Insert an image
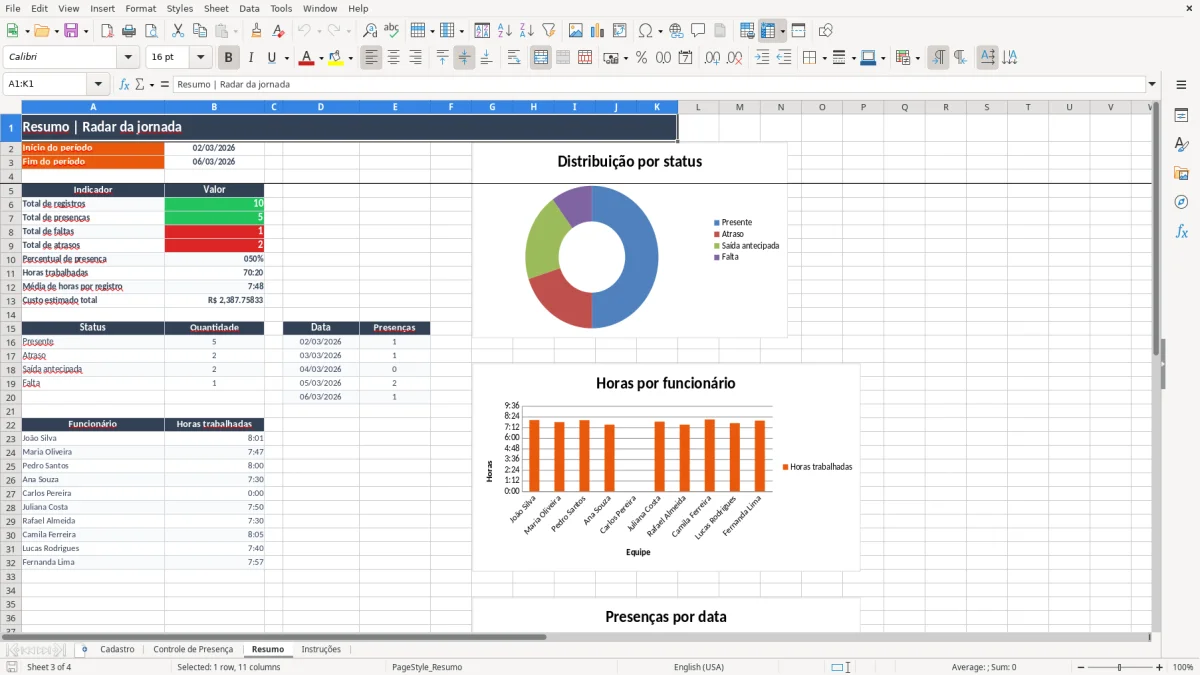 (576, 31)
